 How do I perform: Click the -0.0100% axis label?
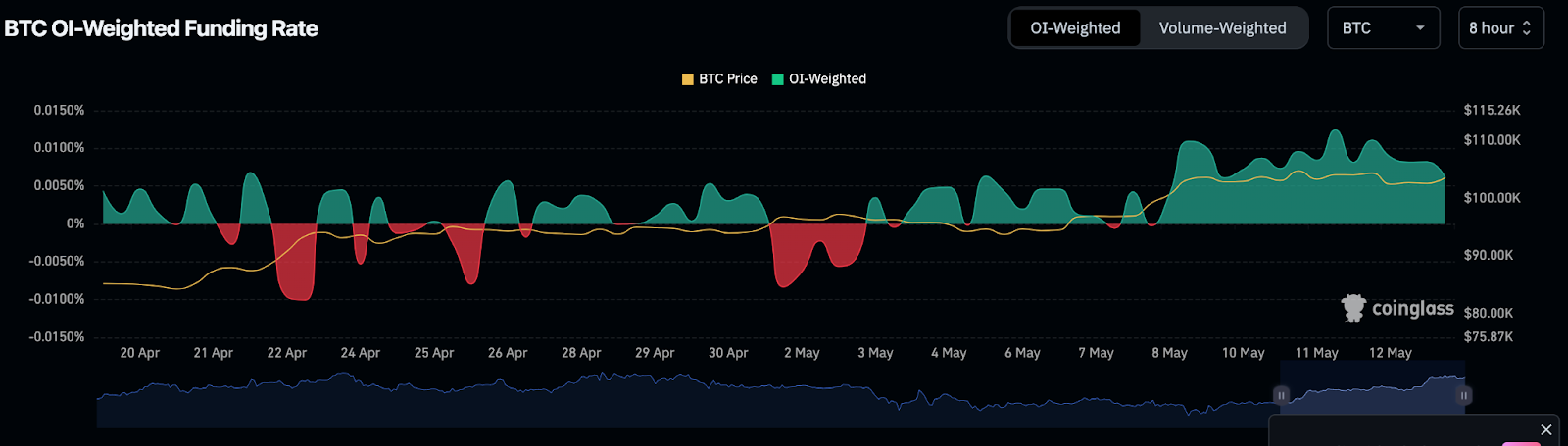[x=57, y=299]
